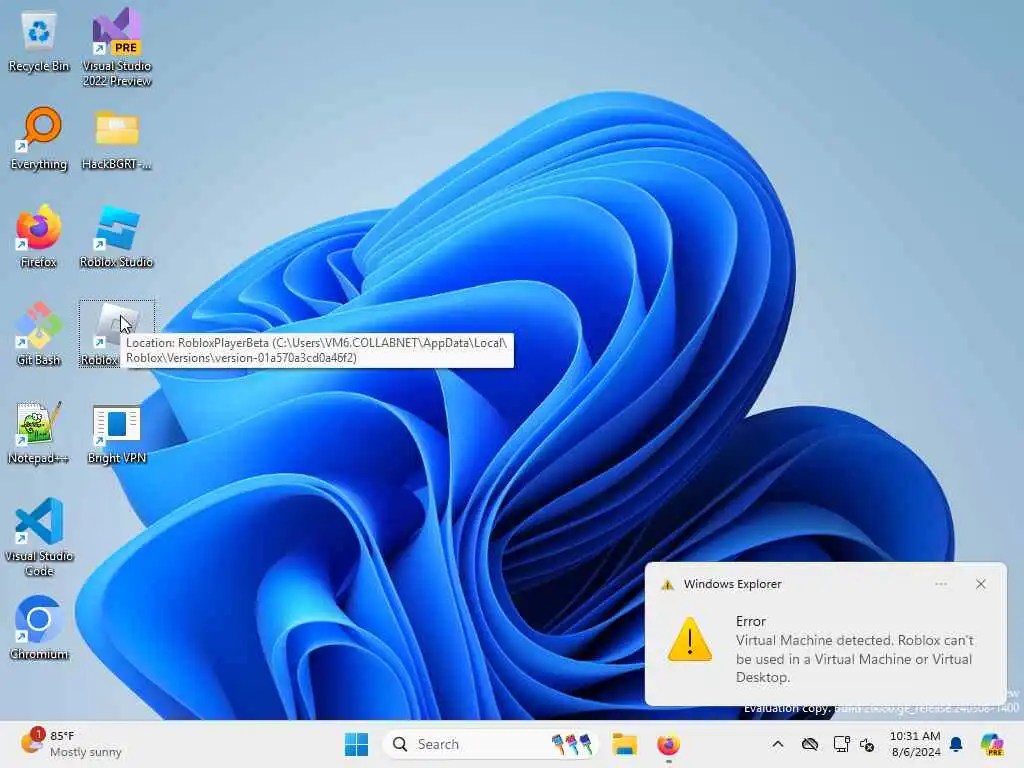Dismiss the Windows Explorer error notification

click(980, 584)
